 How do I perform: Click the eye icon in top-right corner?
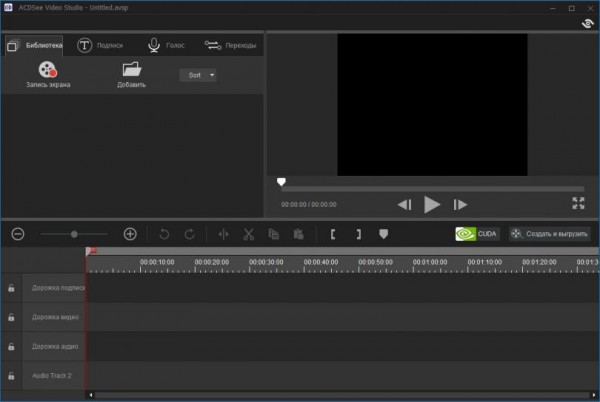587,24
